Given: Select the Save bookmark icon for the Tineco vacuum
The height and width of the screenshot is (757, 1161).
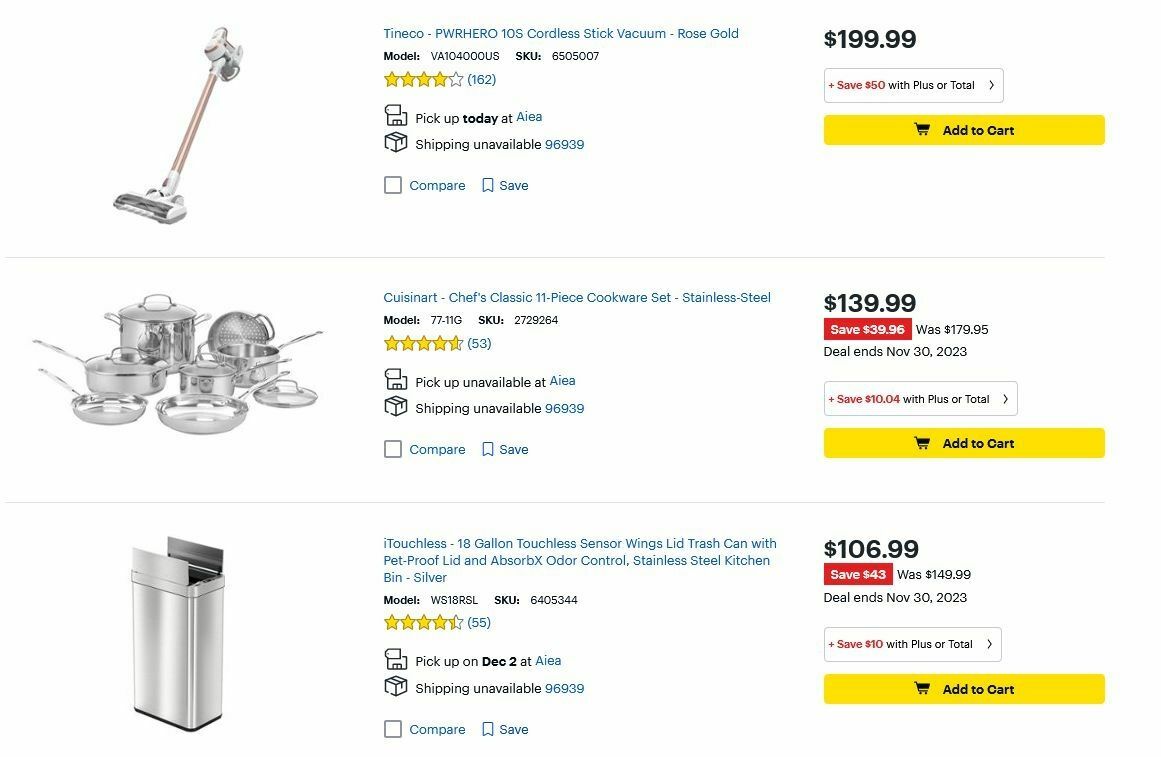Looking at the screenshot, I should pyautogui.click(x=488, y=185).
